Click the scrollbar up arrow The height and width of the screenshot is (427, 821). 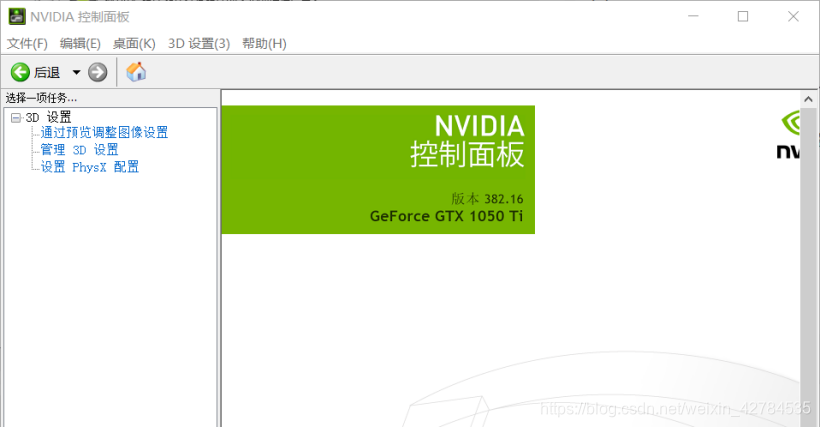[808, 99]
